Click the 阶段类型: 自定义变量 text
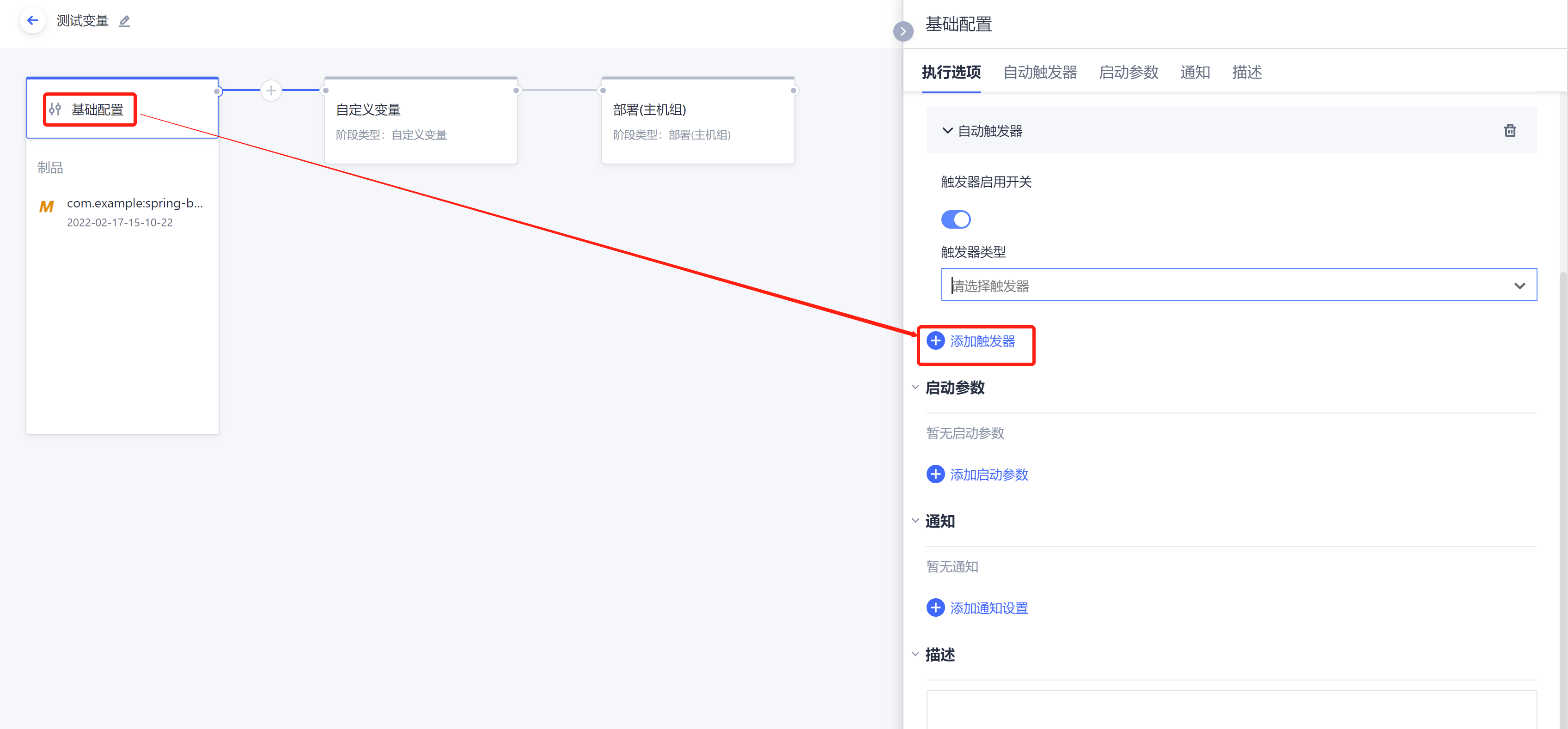Image resolution: width=1568 pixels, height=729 pixels. click(x=391, y=134)
